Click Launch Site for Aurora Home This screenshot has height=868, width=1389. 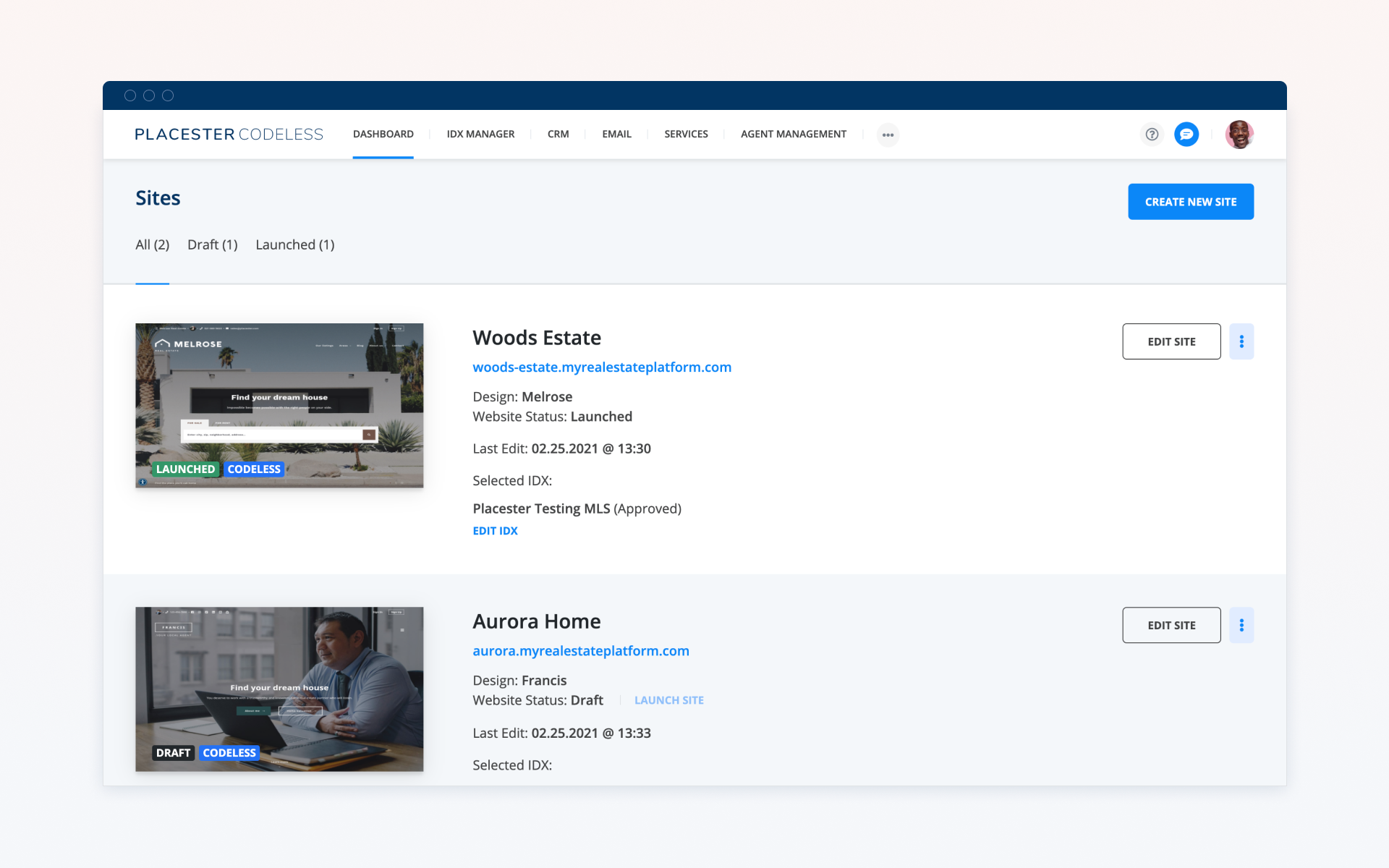coord(668,700)
